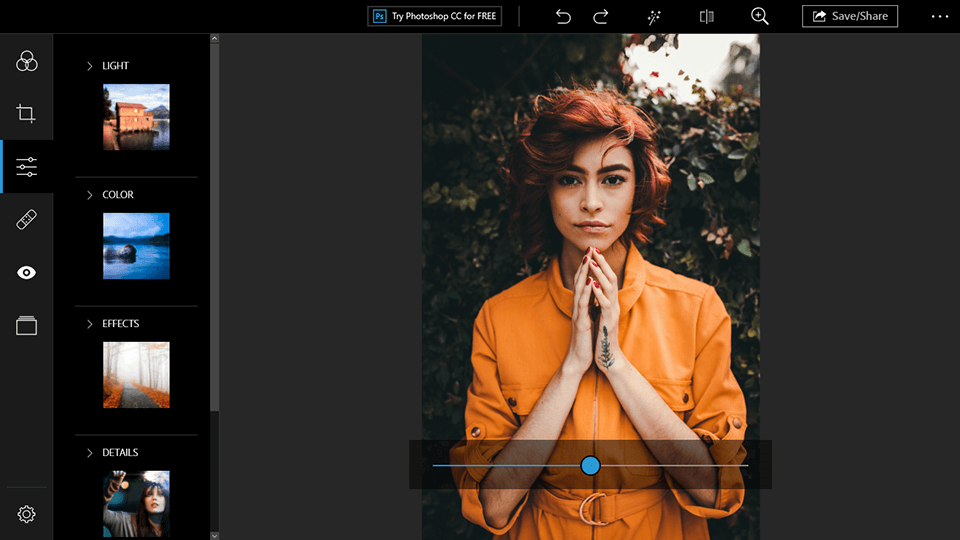
Task: Toggle the Red Eye tool
Action: (x=27, y=273)
